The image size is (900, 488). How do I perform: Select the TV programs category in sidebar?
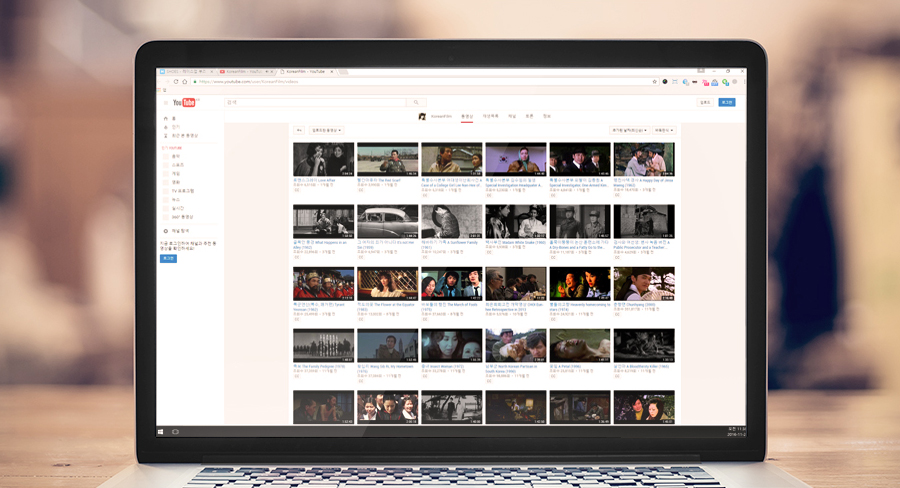179,191
